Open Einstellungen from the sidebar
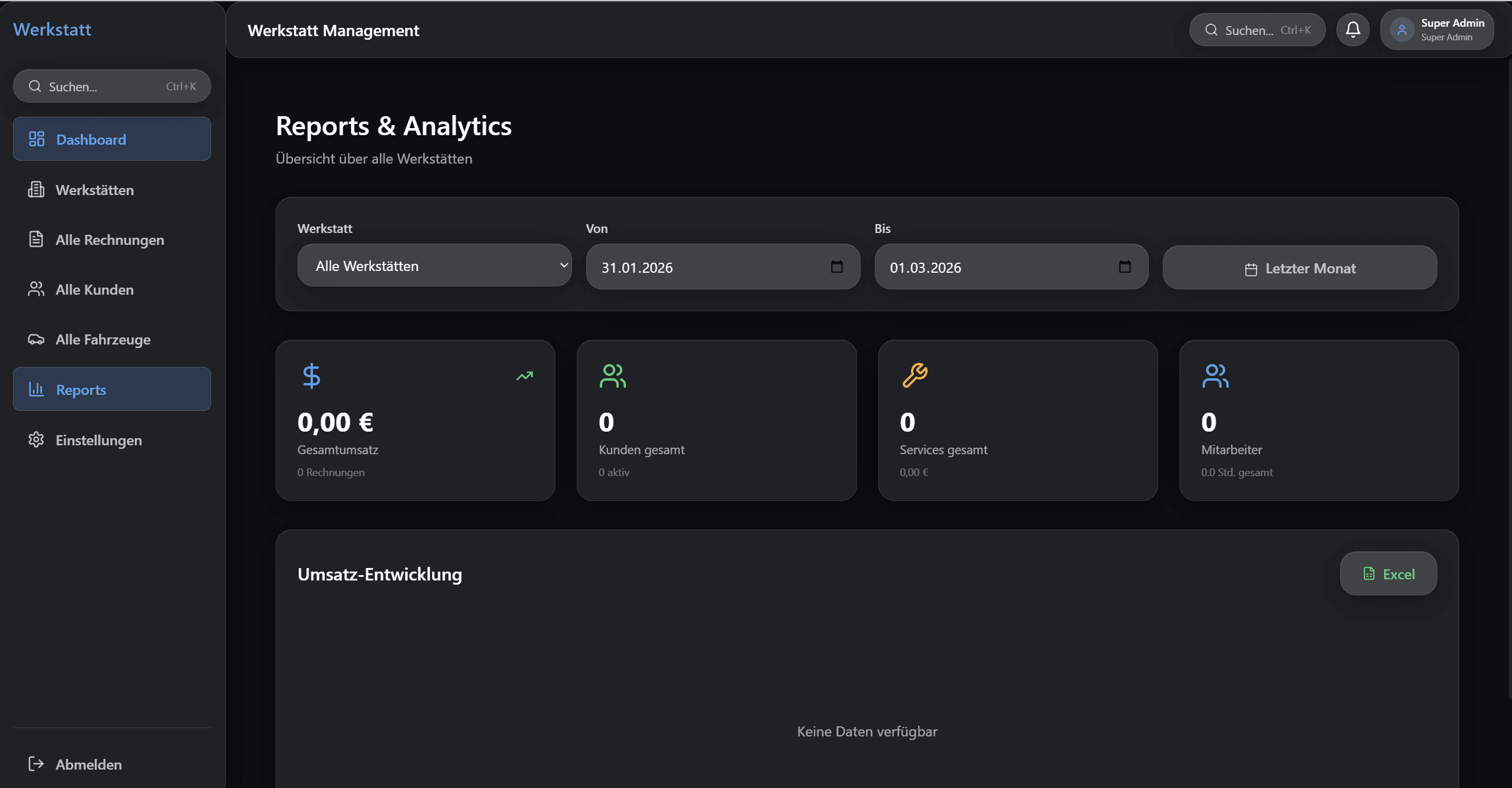The width and height of the screenshot is (1512, 788). (x=98, y=440)
